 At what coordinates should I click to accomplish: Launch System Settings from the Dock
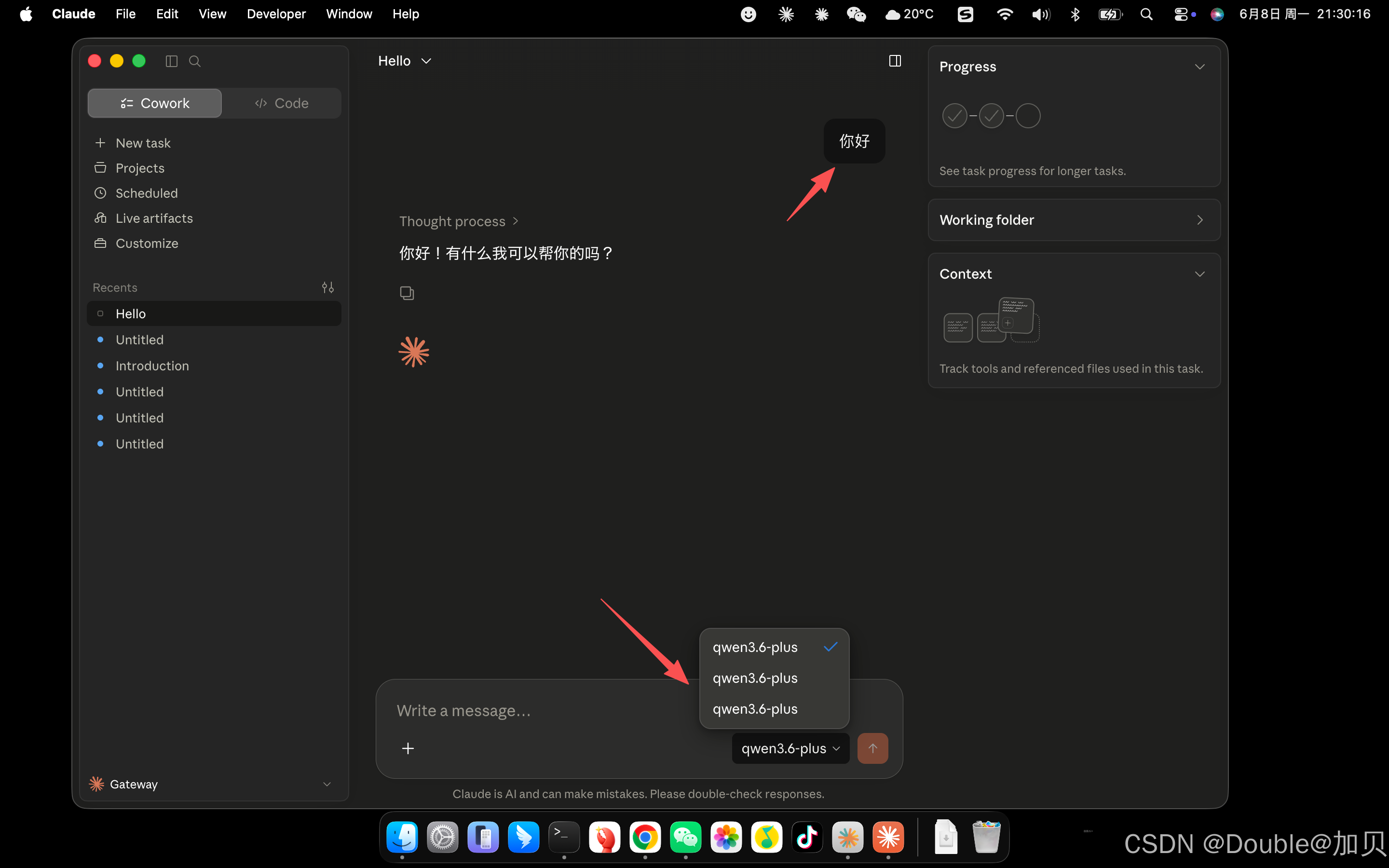[x=443, y=838]
